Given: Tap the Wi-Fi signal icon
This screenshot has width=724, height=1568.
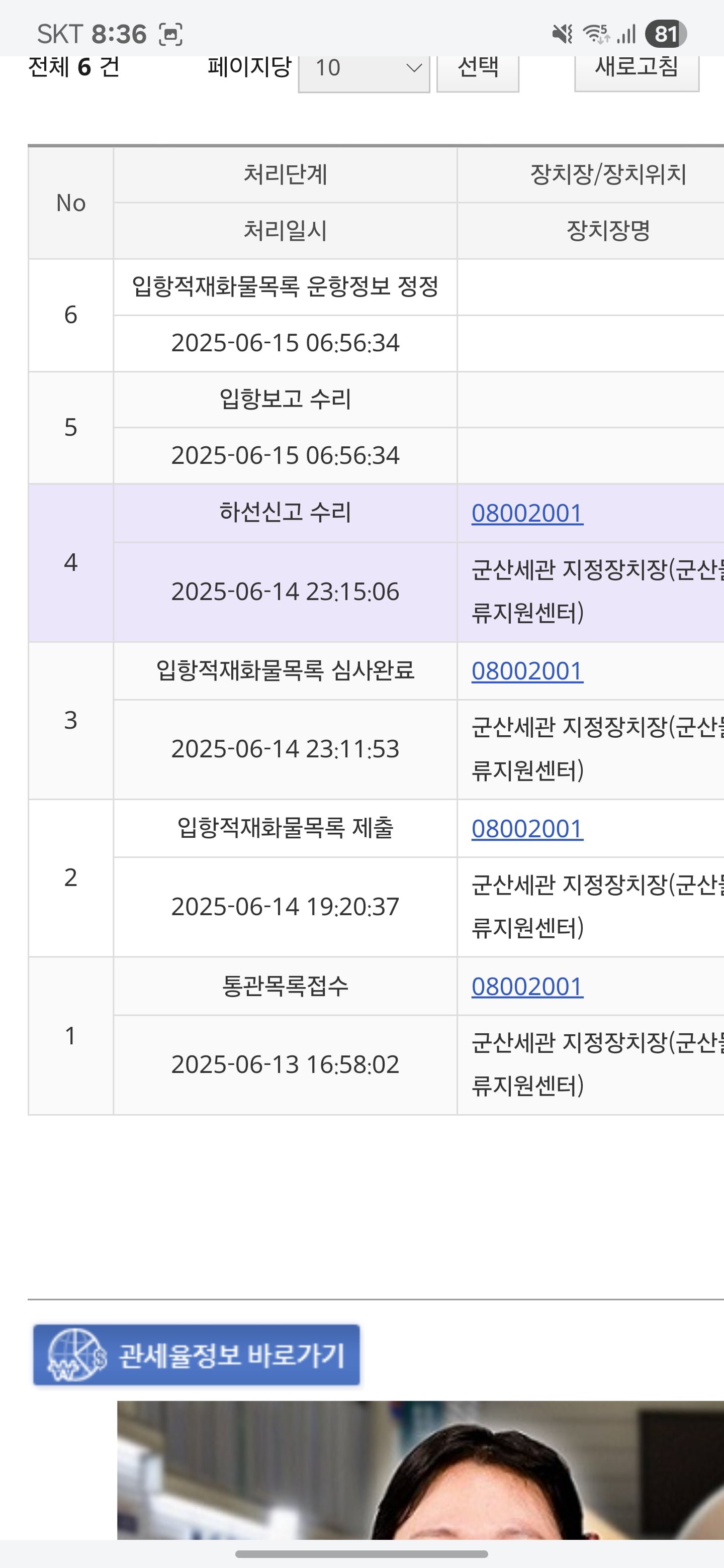Looking at the screenshot, I should [x=597, y=34].
